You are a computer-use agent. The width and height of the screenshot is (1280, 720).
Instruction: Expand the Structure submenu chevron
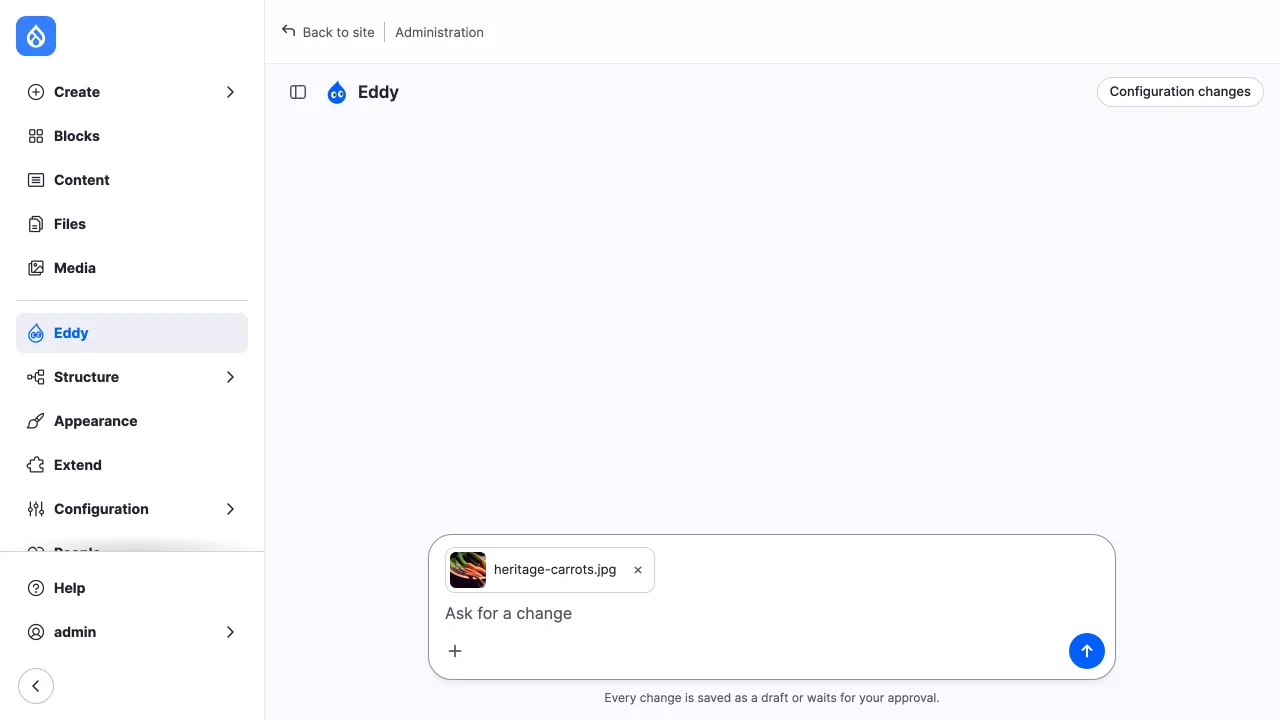click(x=230, y=377)
